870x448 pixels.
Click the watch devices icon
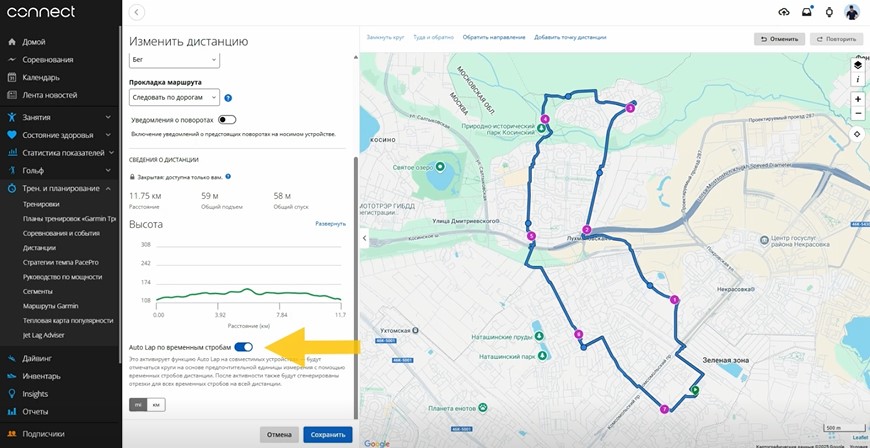tap(829, 12)
